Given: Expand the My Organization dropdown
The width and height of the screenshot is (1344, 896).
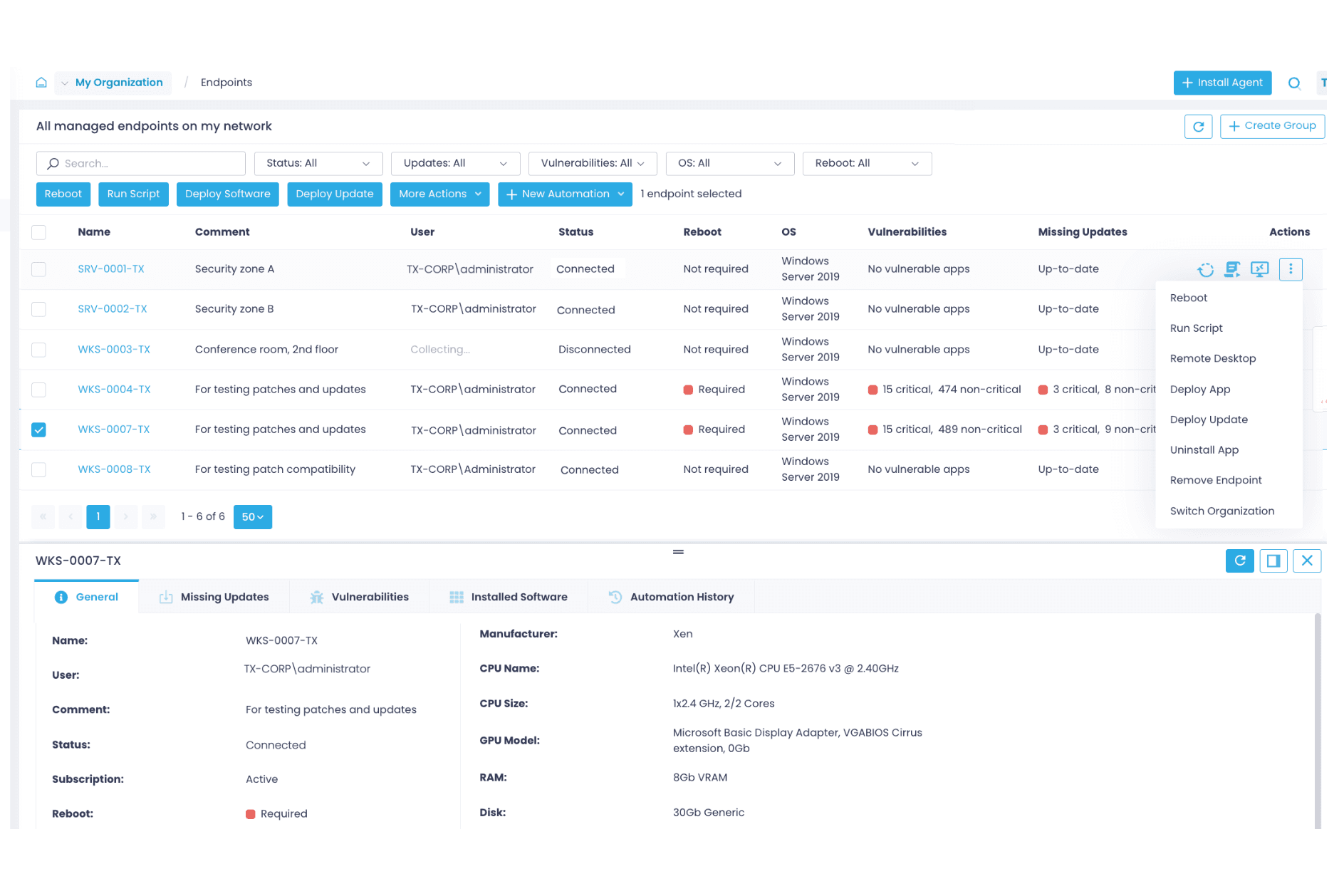Looking at the screenshot, I should click(x=113, y=83).
